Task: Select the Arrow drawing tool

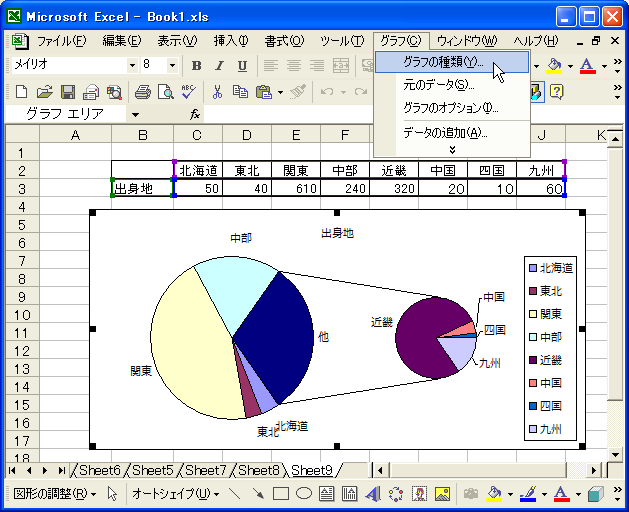Action: click(258, 494)
